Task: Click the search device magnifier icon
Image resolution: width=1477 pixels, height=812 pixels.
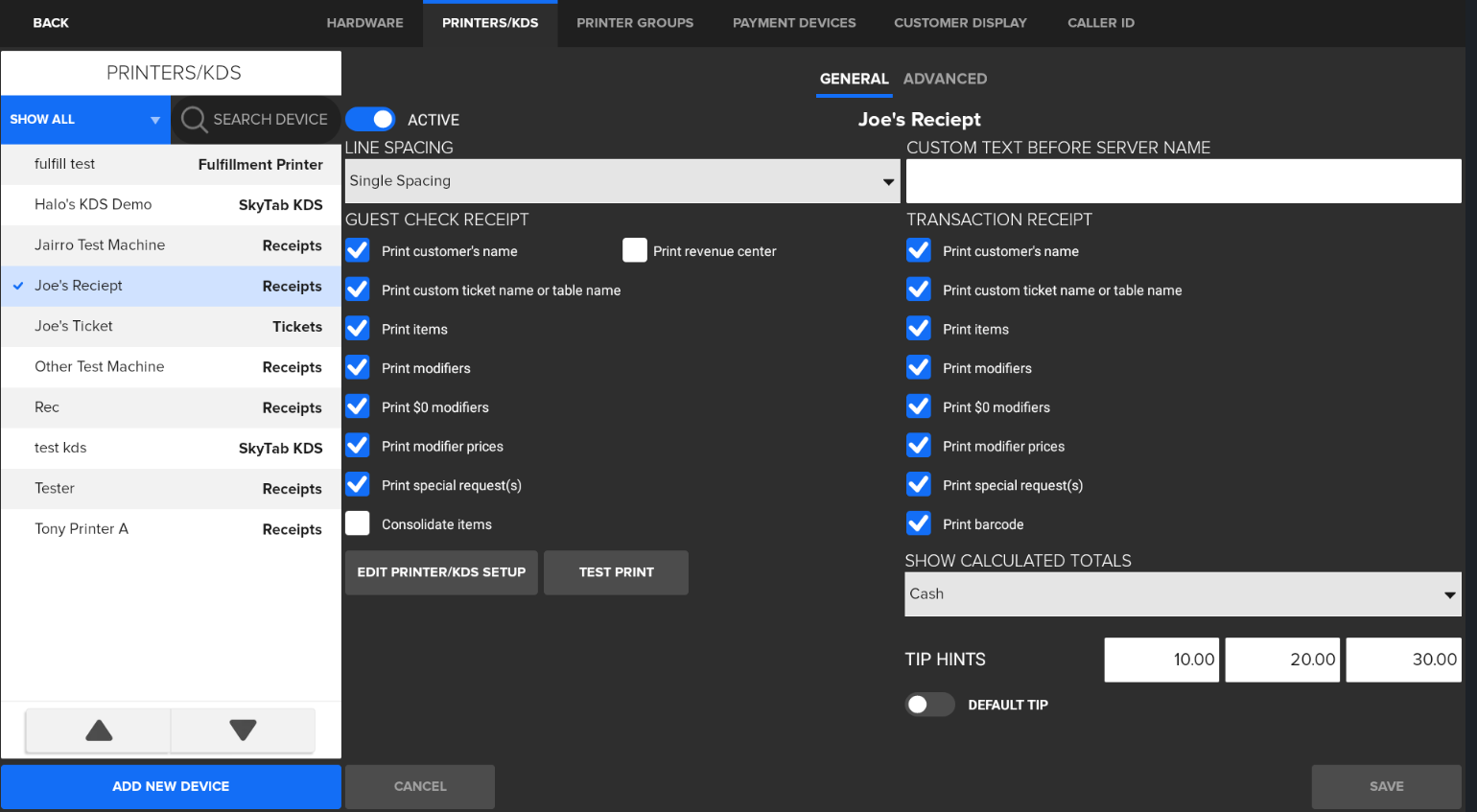Action: pos(194,120)
